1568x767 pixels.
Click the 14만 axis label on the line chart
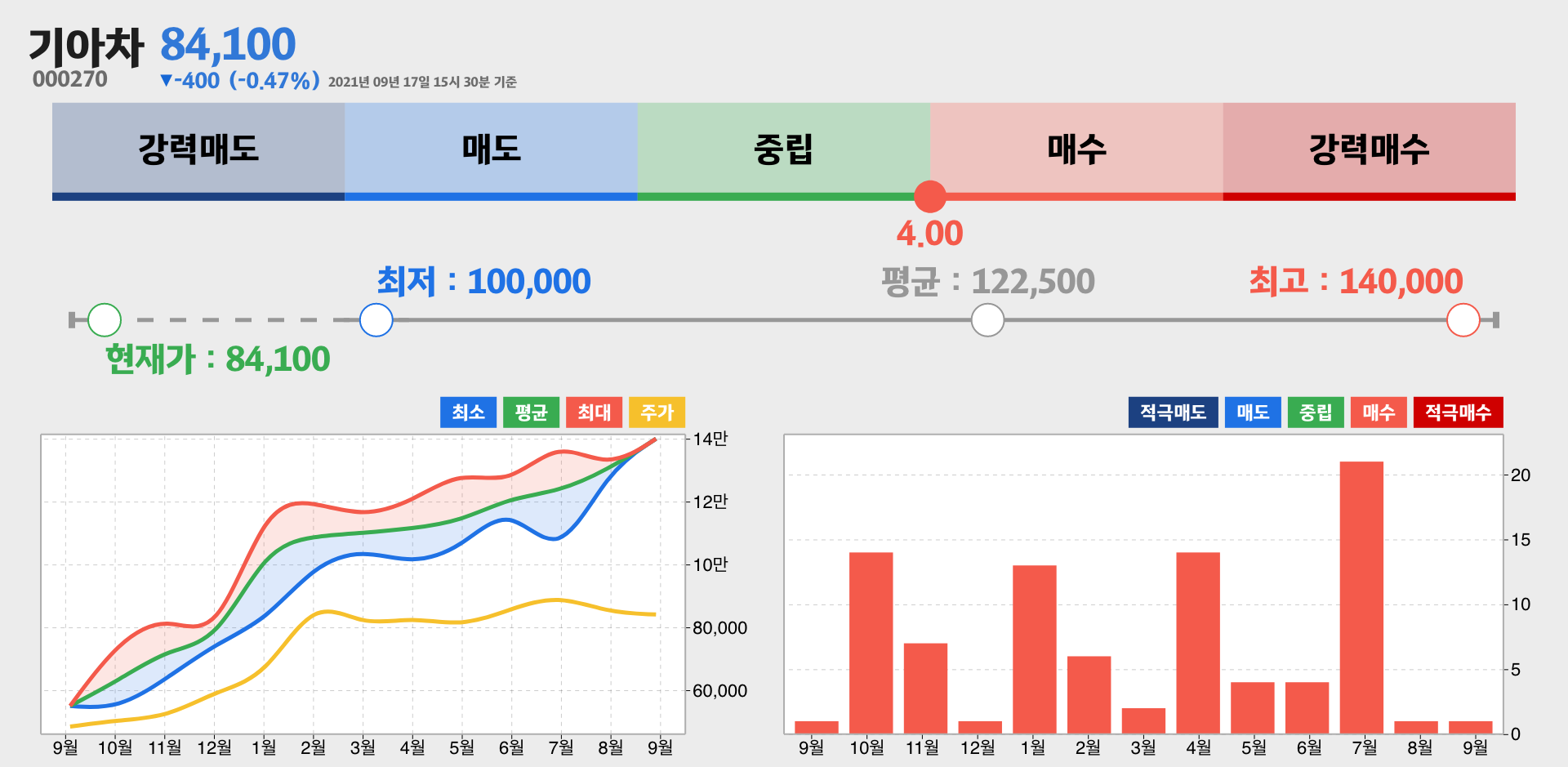coord(710,439)
